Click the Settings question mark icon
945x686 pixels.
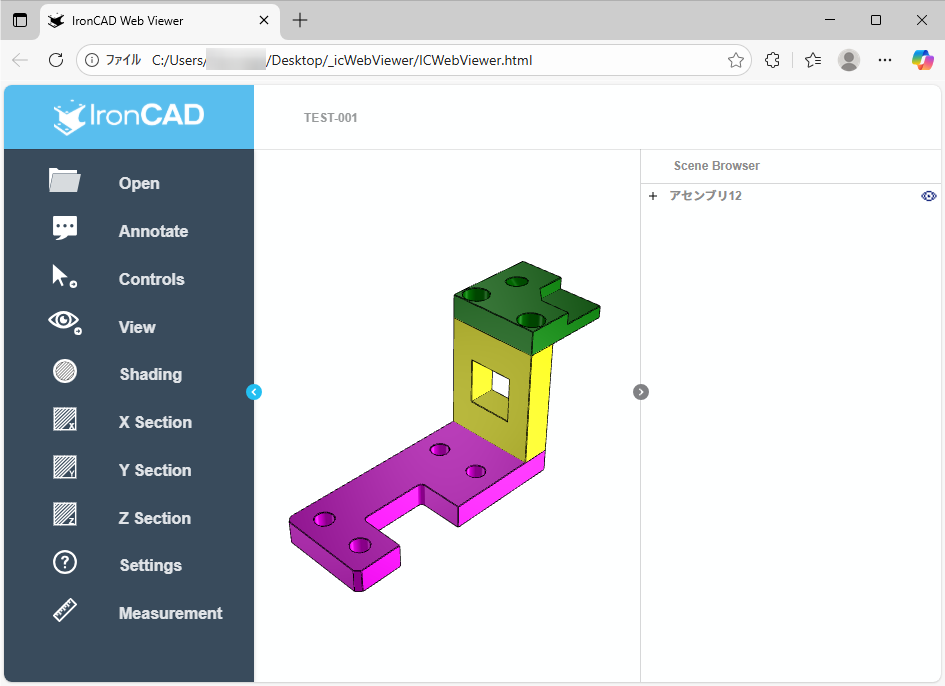(65, 563)
